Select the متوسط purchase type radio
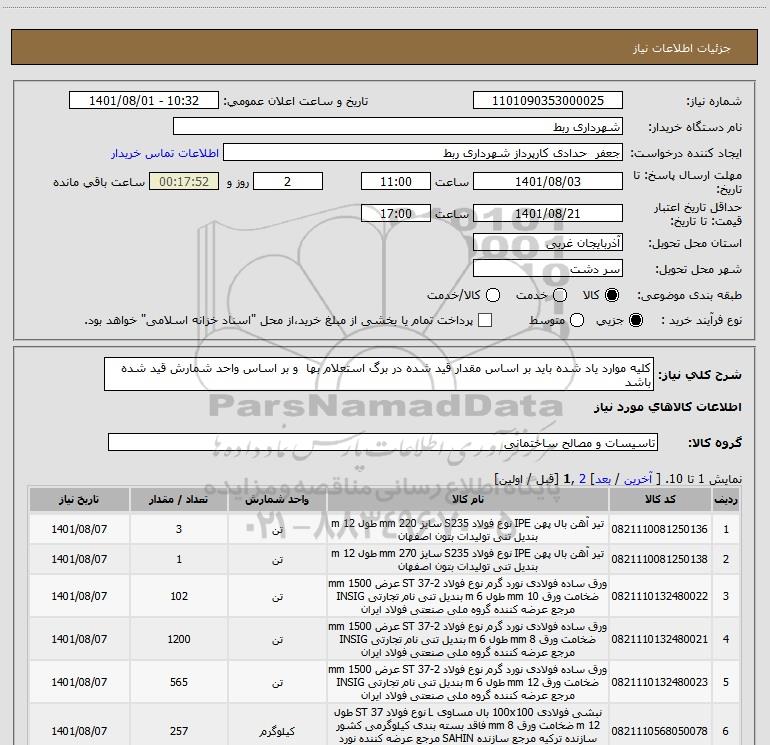 coord(577,320)
